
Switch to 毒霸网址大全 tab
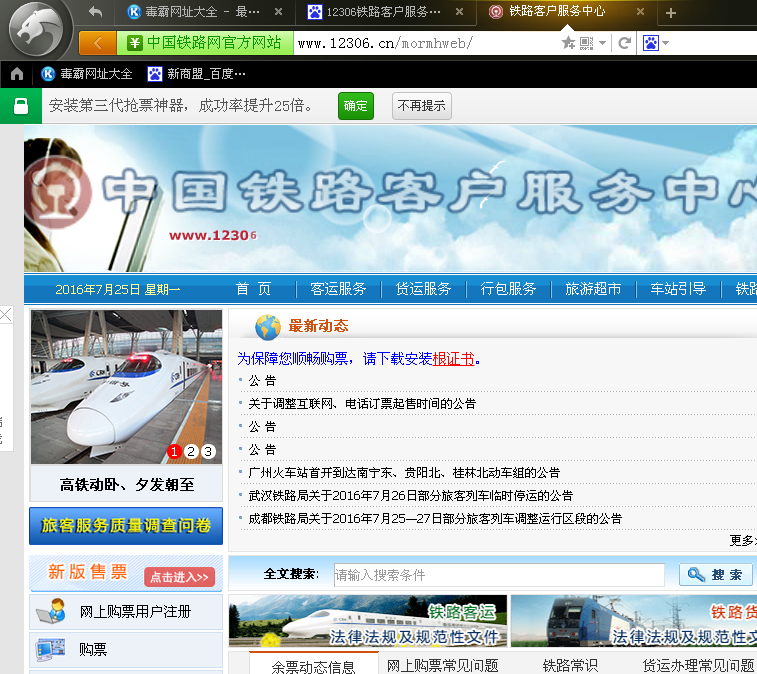(x=193, y=12)
